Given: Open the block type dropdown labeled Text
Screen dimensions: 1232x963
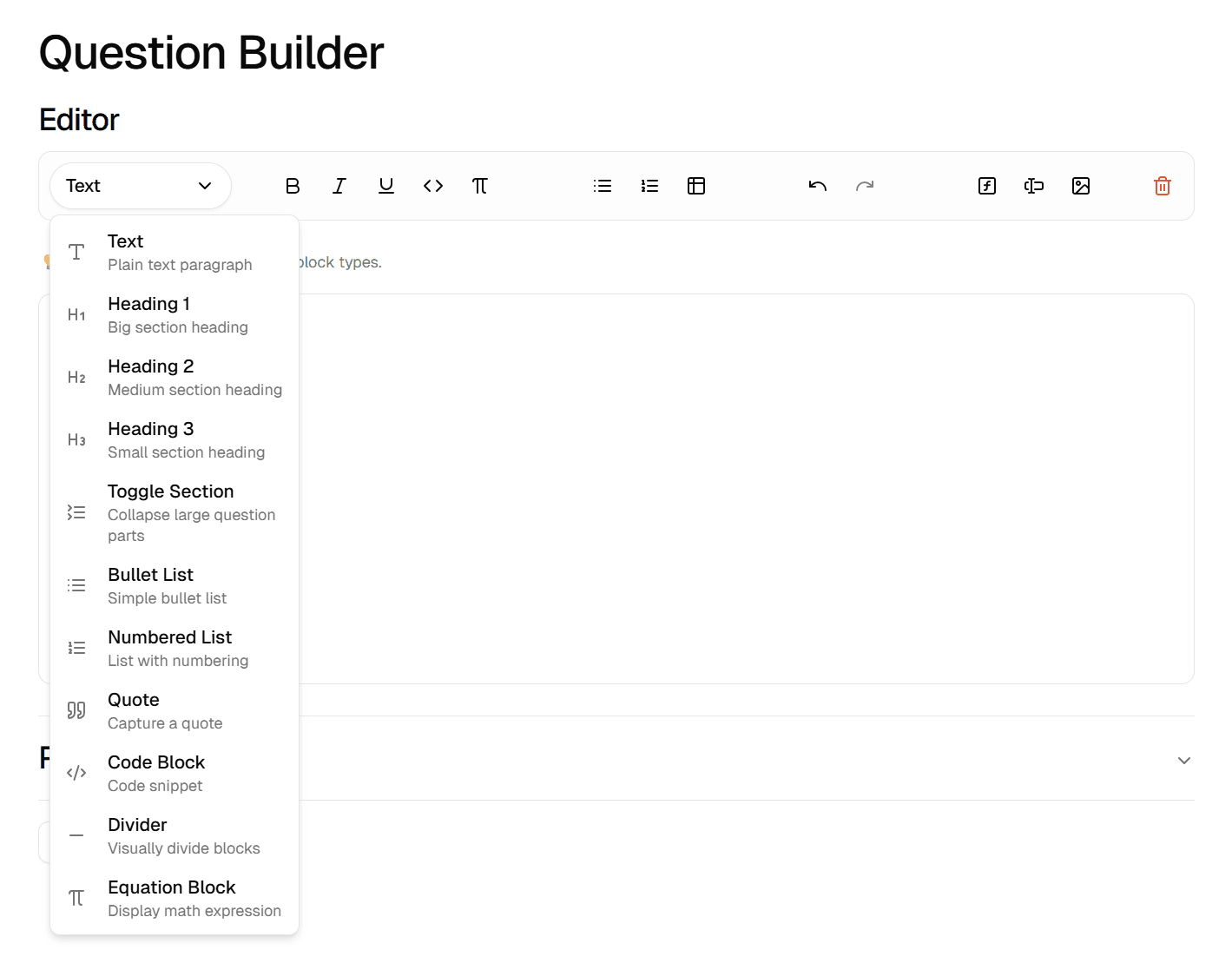Looking at the screenshot, I should pos(140,185).
